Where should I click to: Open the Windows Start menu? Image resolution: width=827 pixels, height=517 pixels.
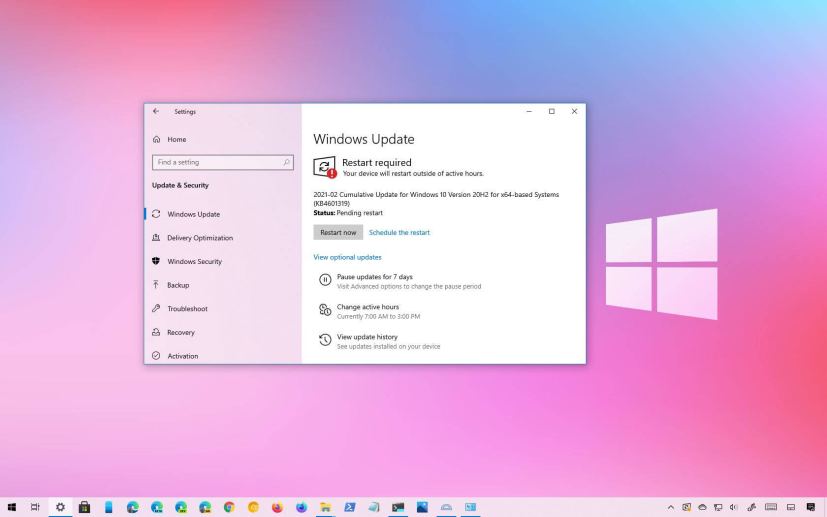(x=12, y=508)
